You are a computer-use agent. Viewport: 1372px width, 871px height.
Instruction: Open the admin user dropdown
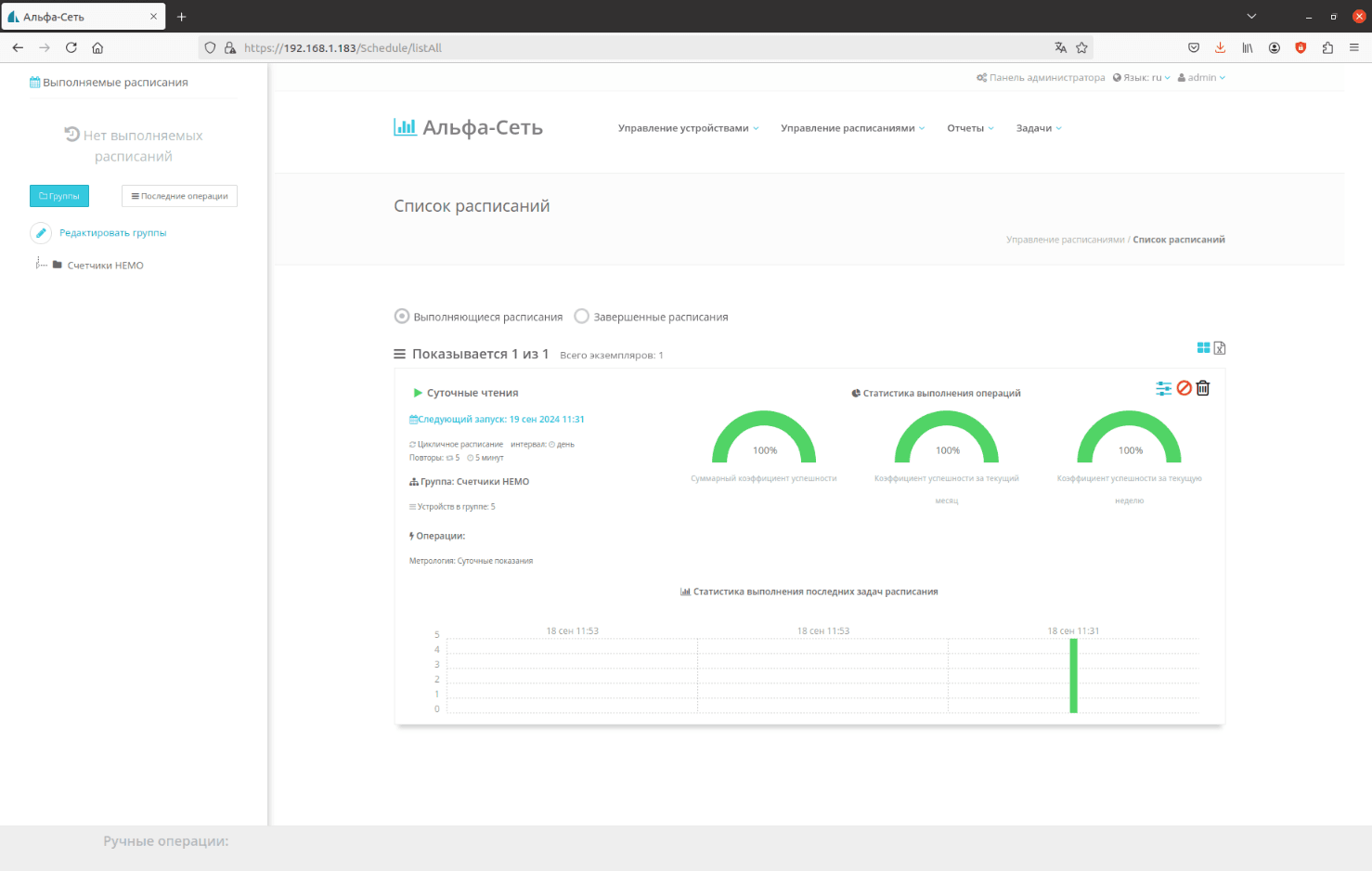1201,78
